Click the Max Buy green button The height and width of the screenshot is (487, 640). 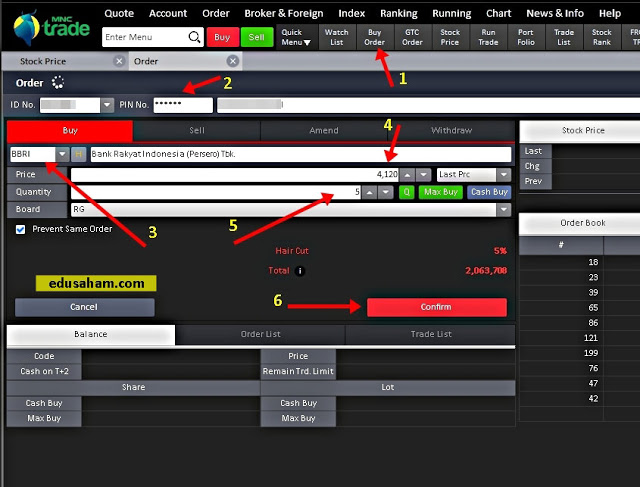point(441,192)
